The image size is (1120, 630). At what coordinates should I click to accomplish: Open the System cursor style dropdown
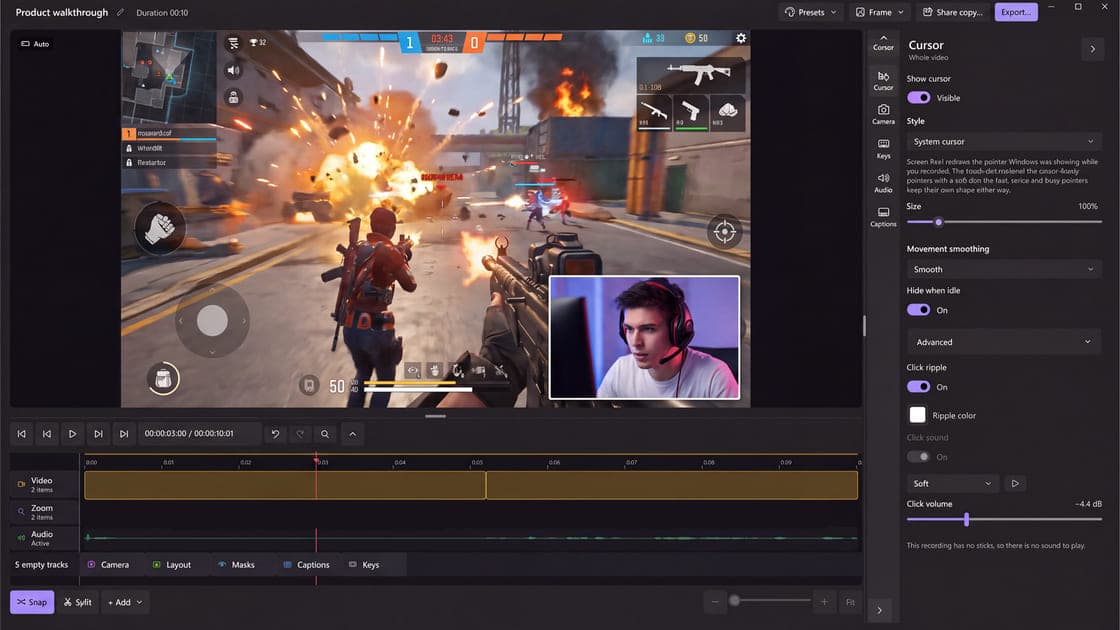coord(1004,141)
